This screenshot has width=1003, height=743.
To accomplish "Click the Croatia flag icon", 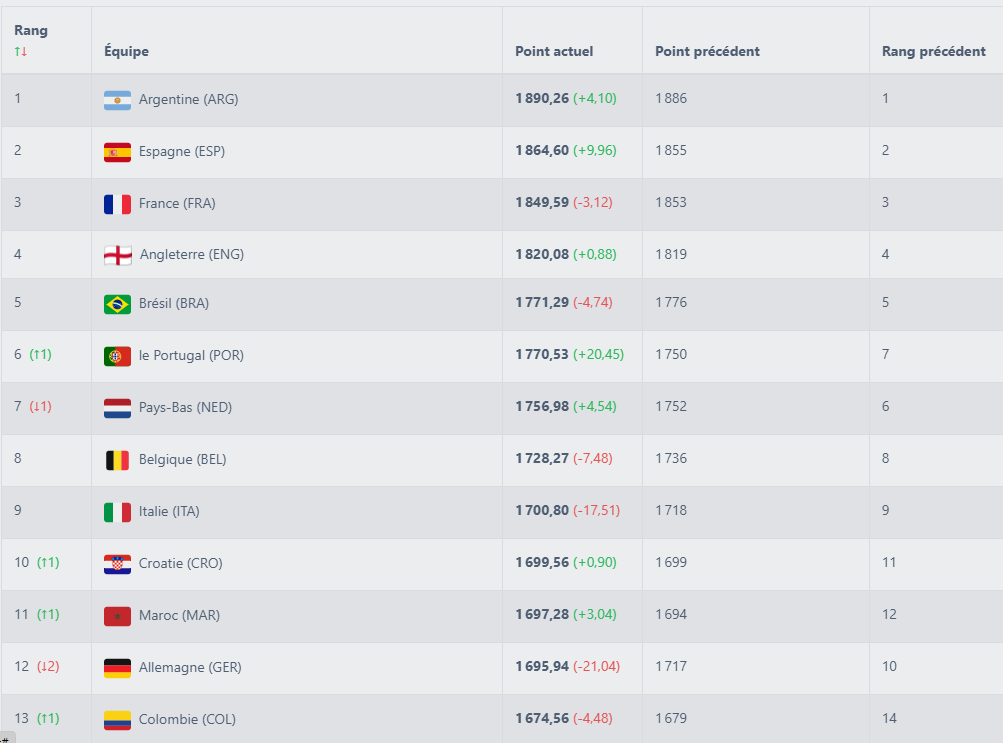I will pyautogui.click(x=118, y=564).
